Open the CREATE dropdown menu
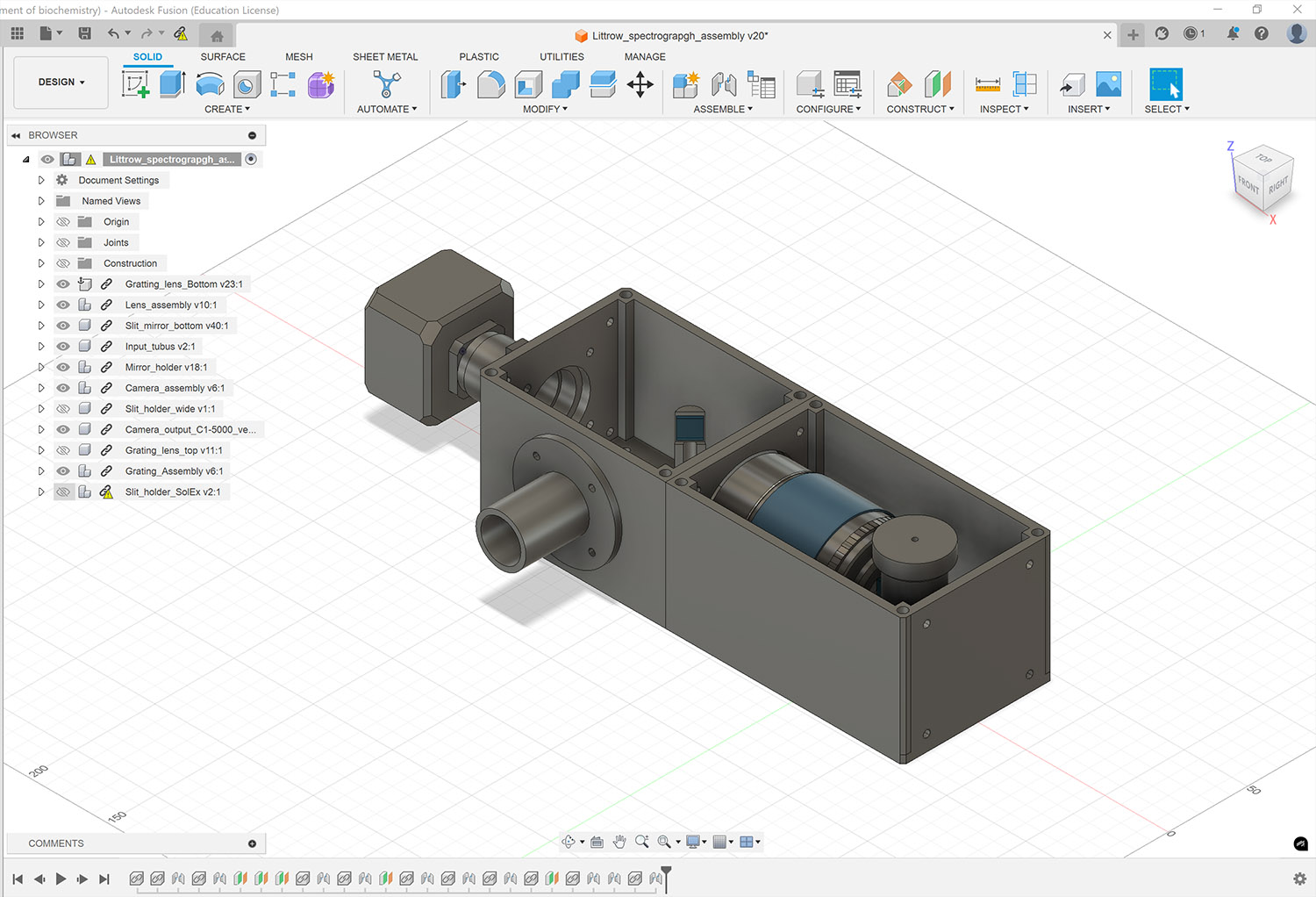The image size is (1316, 897). pyautogui.click(x=227, y=109)
